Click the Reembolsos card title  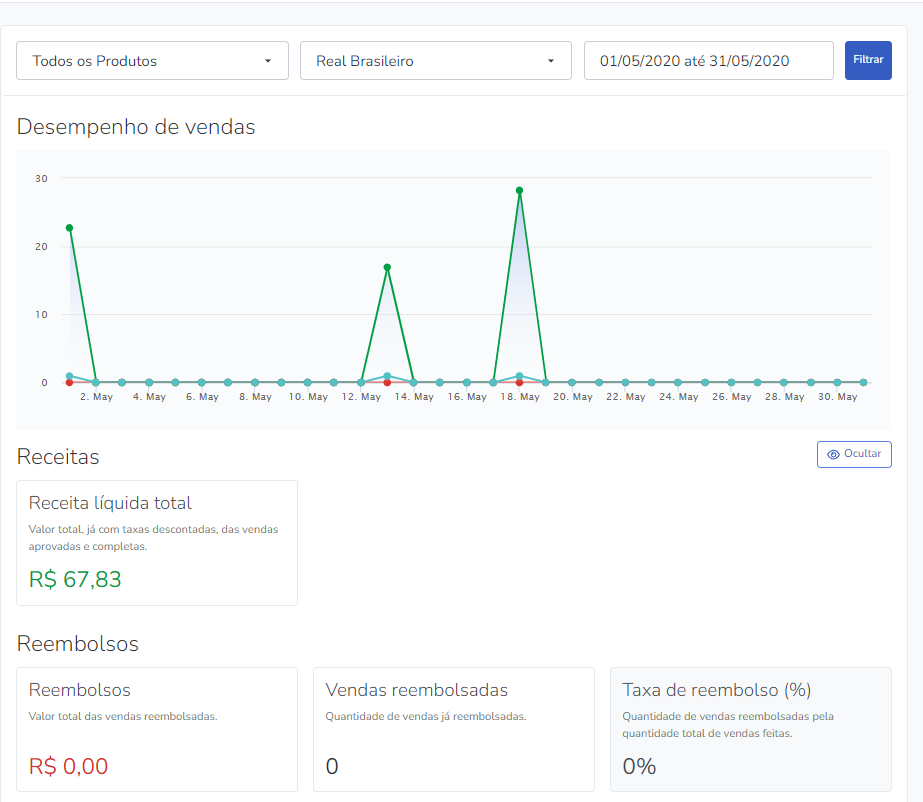point(79,690)
